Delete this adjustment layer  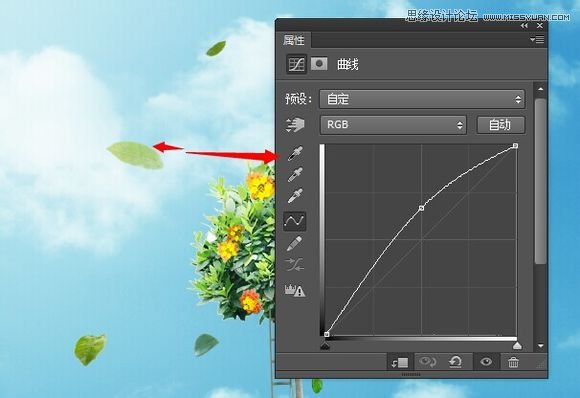point(513,362)
